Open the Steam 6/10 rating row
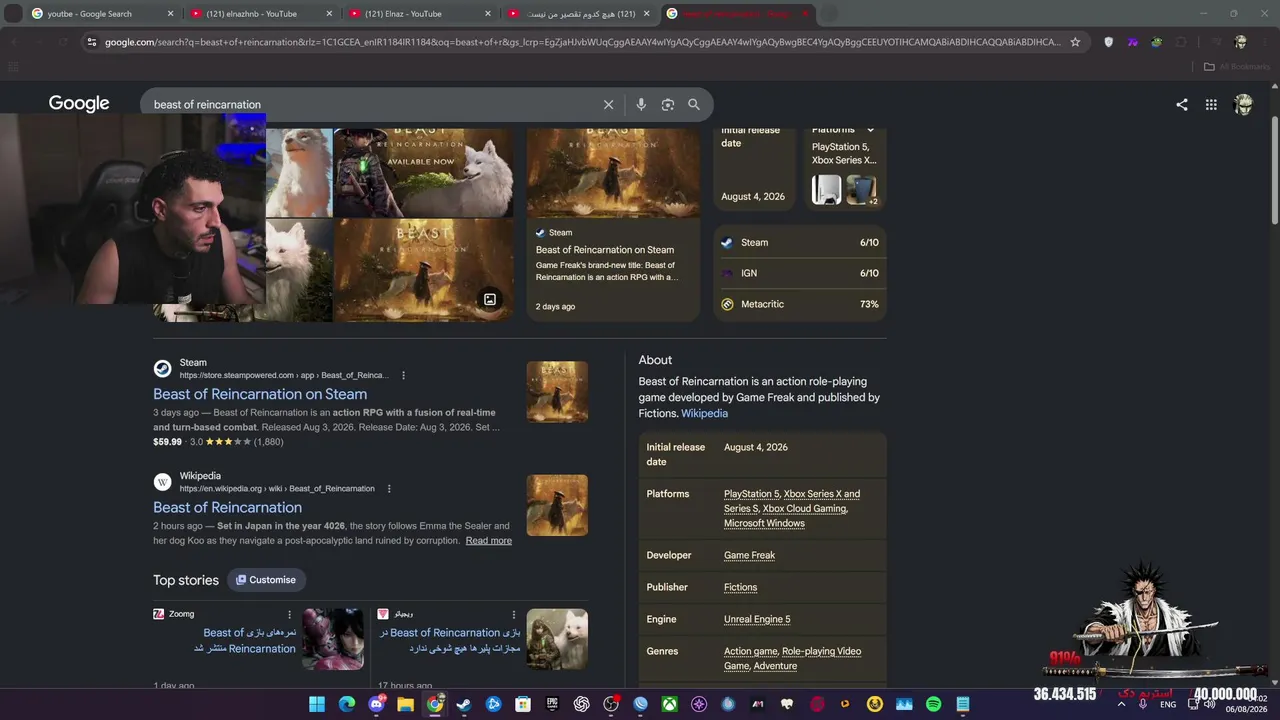This screenshot has height=720, width=1280. (800, 242)
